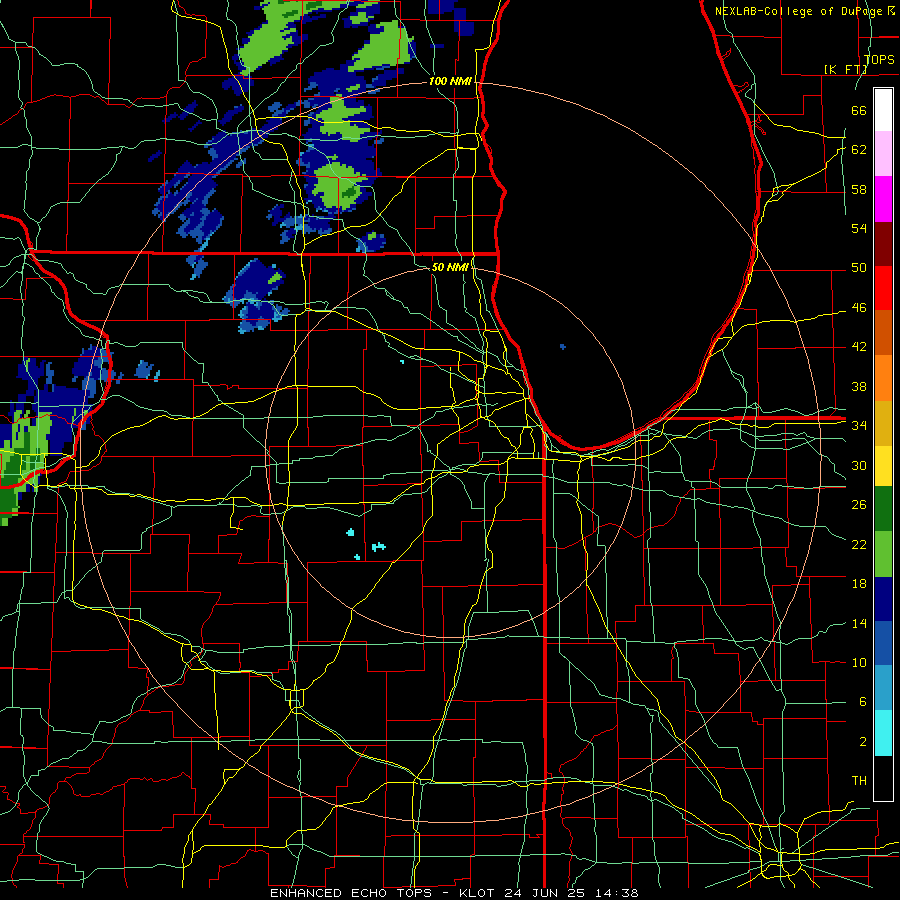The image size is (900, 900).
Task: Click the '42' legend value
Action: [859, 347]
